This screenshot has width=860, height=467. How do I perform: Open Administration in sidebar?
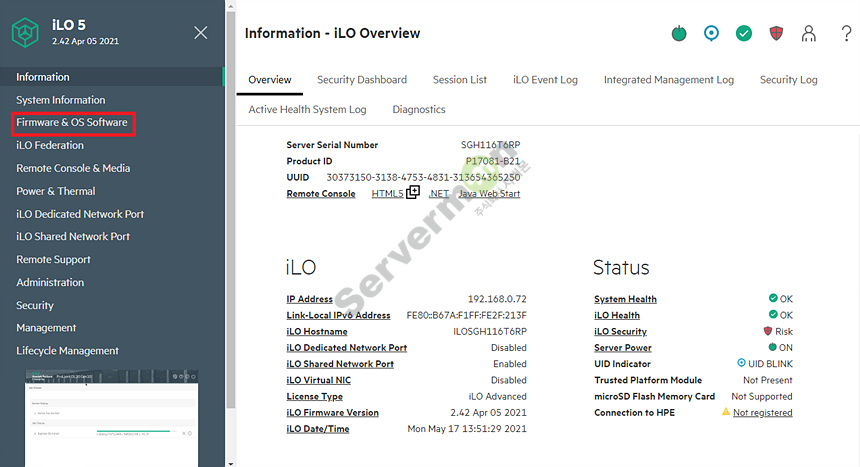[50, 283]
